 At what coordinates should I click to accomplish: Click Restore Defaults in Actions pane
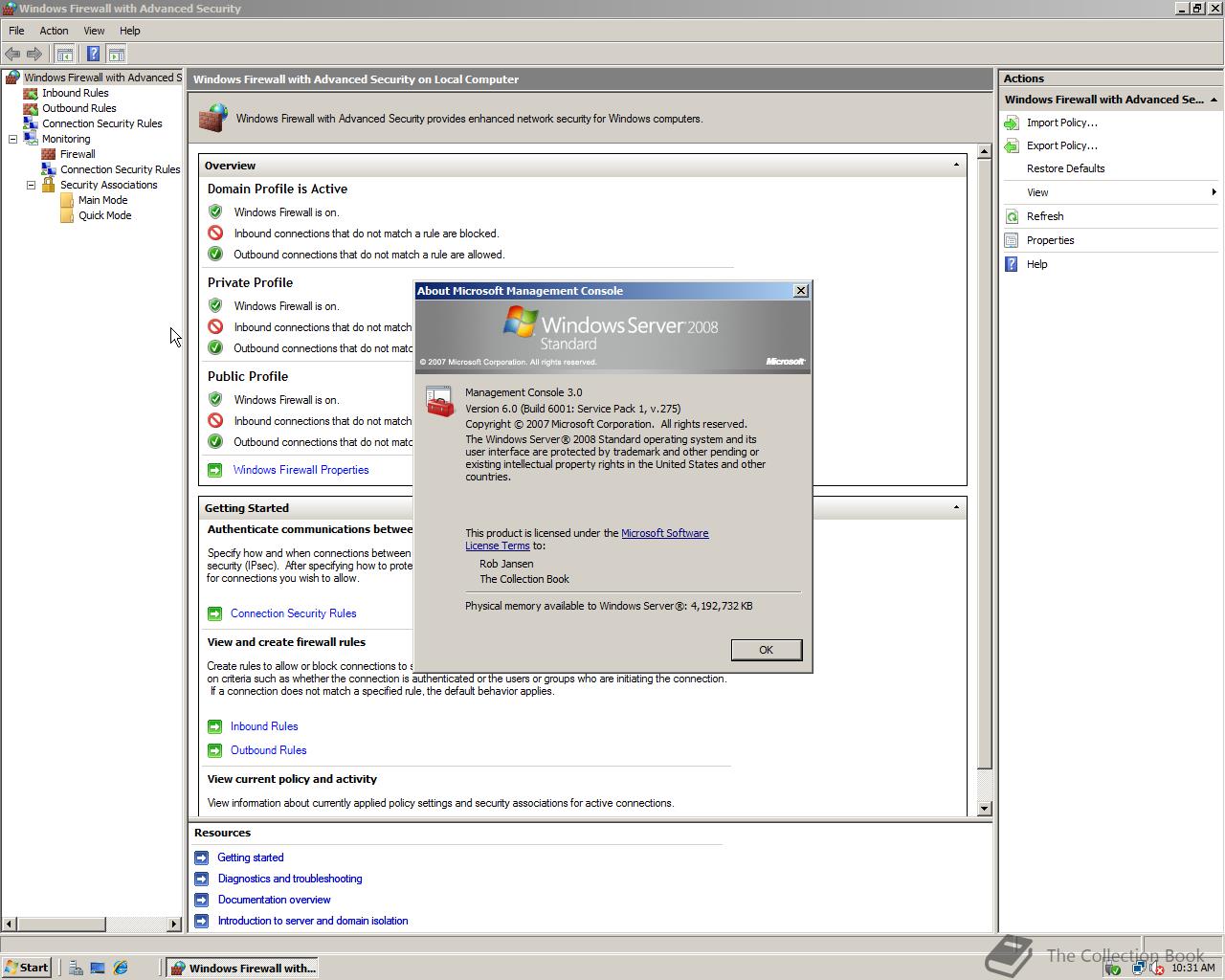coord(1065,168)
